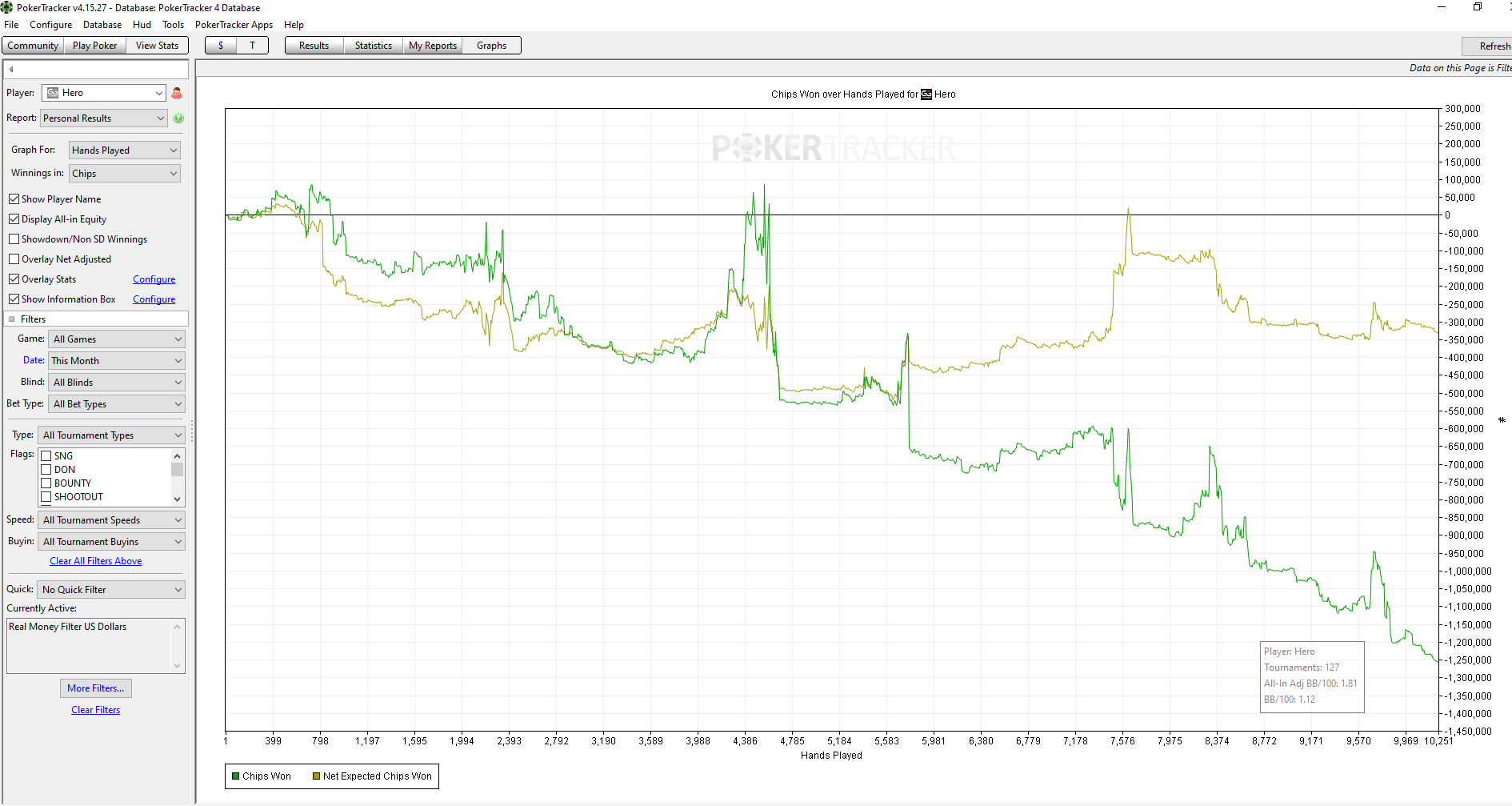The image size is (1512, 806).
Task: Click the Clear Filters link
Action: tap(96, 710)
